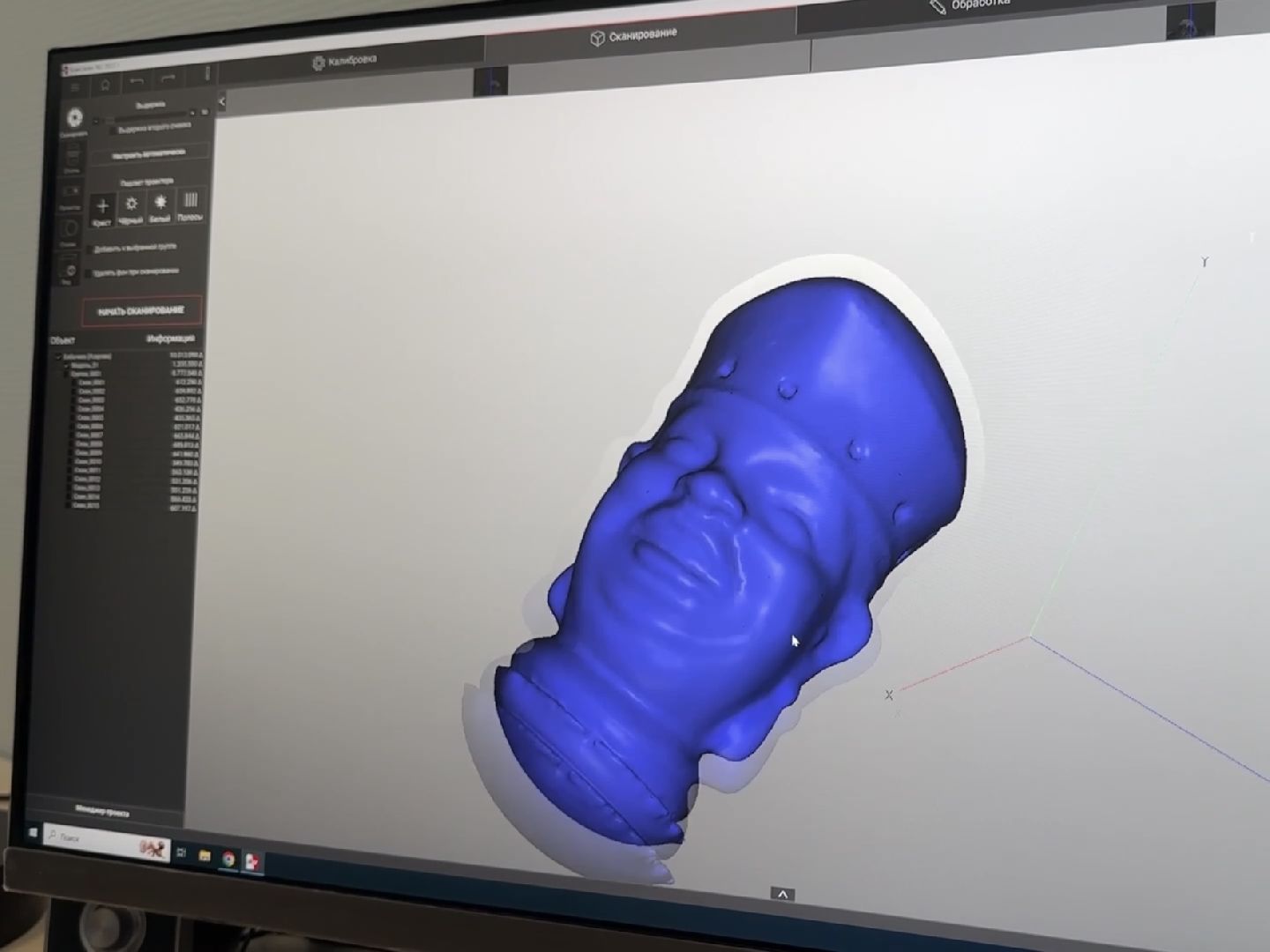Select the Чёрный projector backlight icon

point(131,205)
